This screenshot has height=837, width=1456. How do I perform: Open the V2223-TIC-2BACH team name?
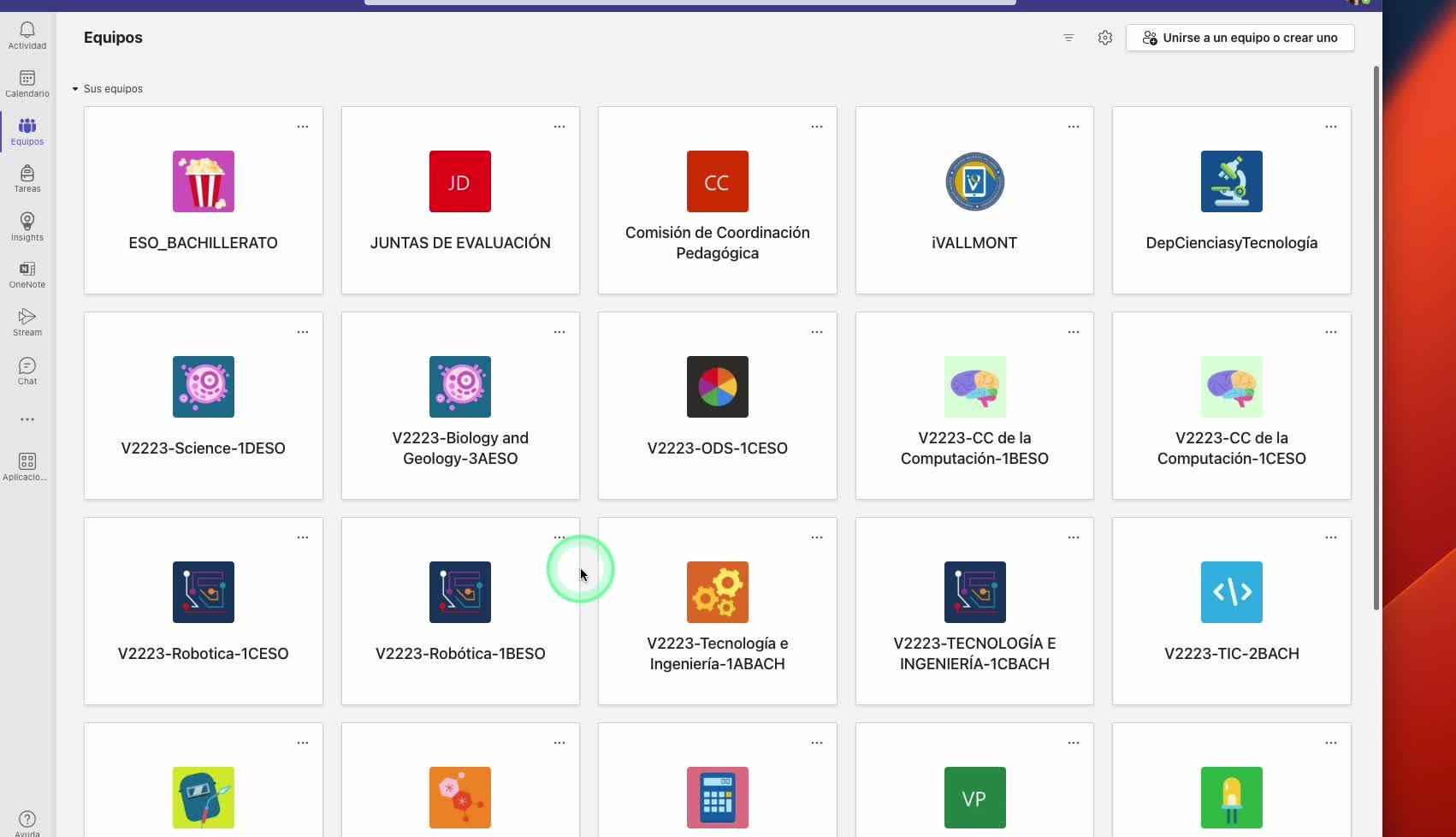[1232, 654]
